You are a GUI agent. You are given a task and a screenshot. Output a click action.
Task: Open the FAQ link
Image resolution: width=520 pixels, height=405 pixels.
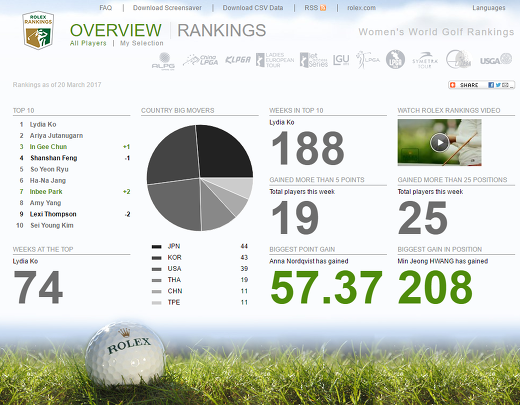click(x=106, y=8)
